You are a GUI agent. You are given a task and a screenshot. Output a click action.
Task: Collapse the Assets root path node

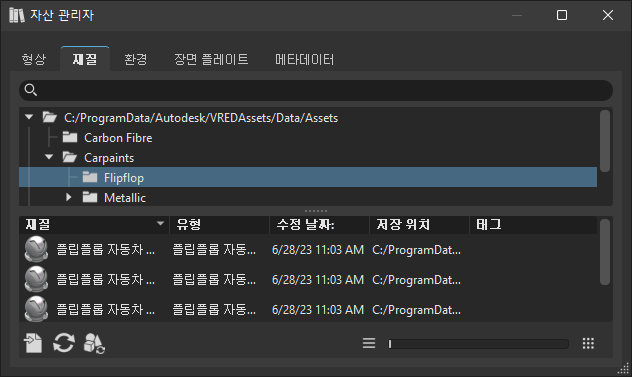click(29, 117)
